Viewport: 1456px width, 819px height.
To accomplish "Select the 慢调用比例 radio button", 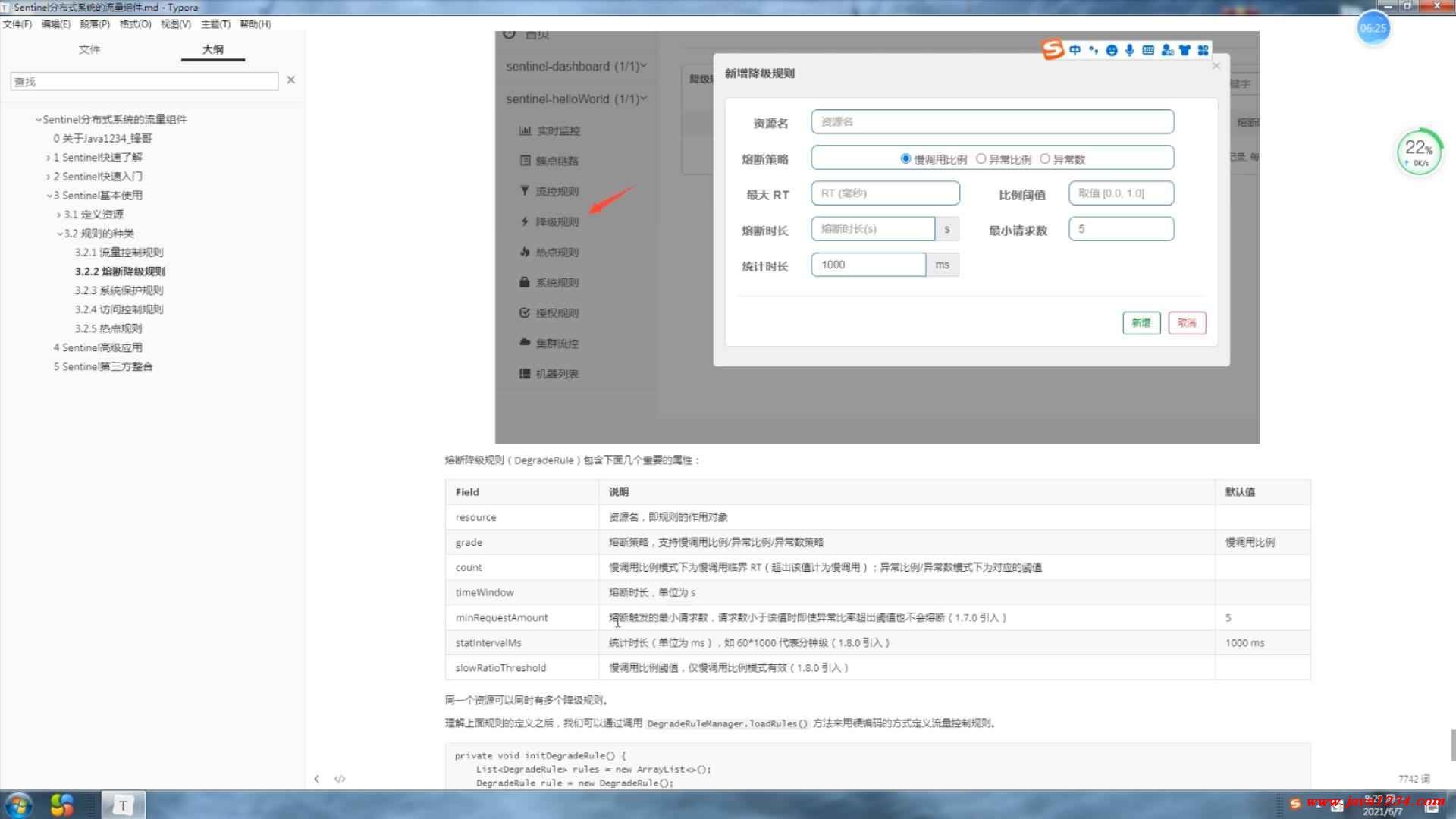I will click(905, 158).
